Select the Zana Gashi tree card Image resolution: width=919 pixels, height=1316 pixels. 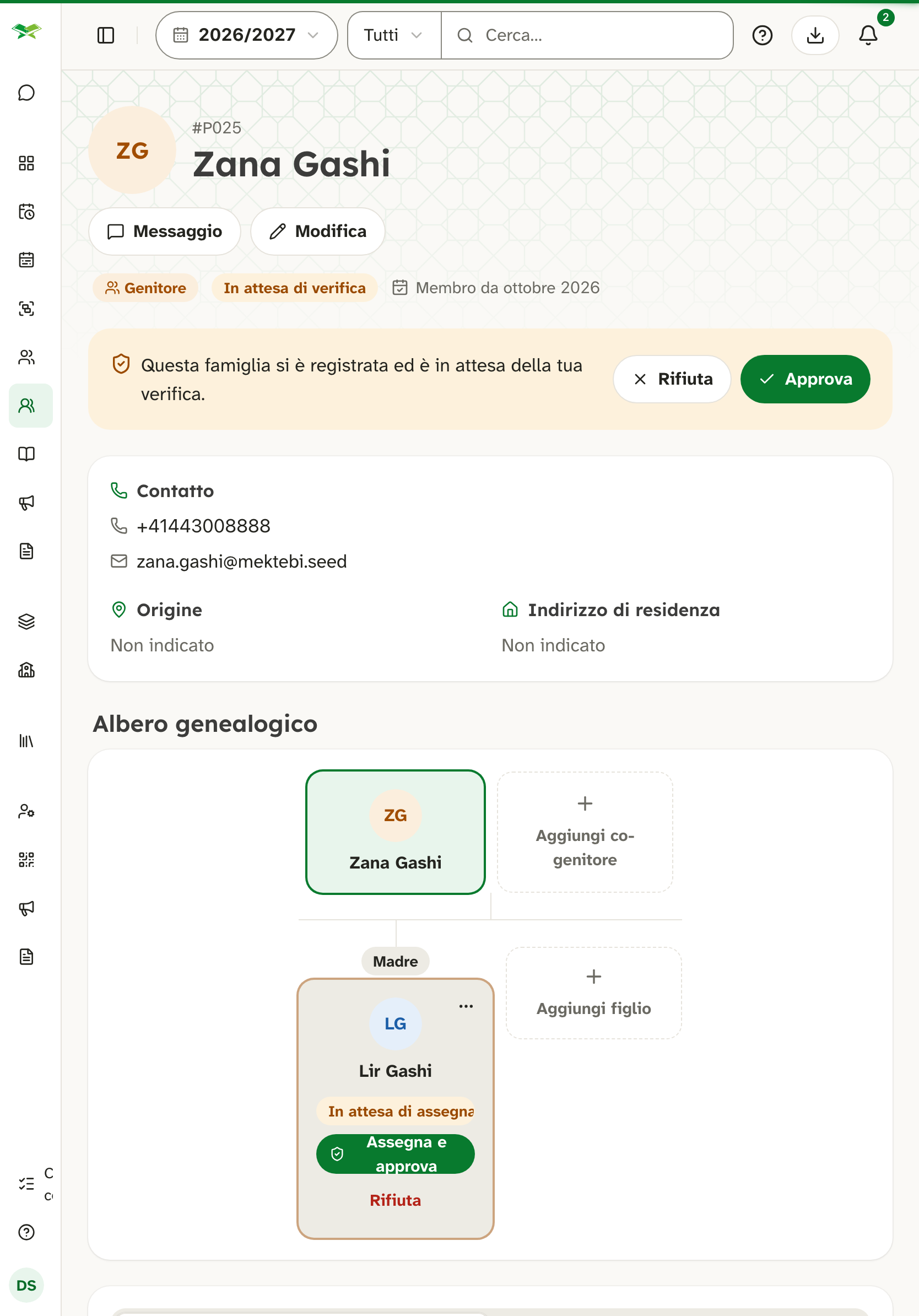[396, 832]
